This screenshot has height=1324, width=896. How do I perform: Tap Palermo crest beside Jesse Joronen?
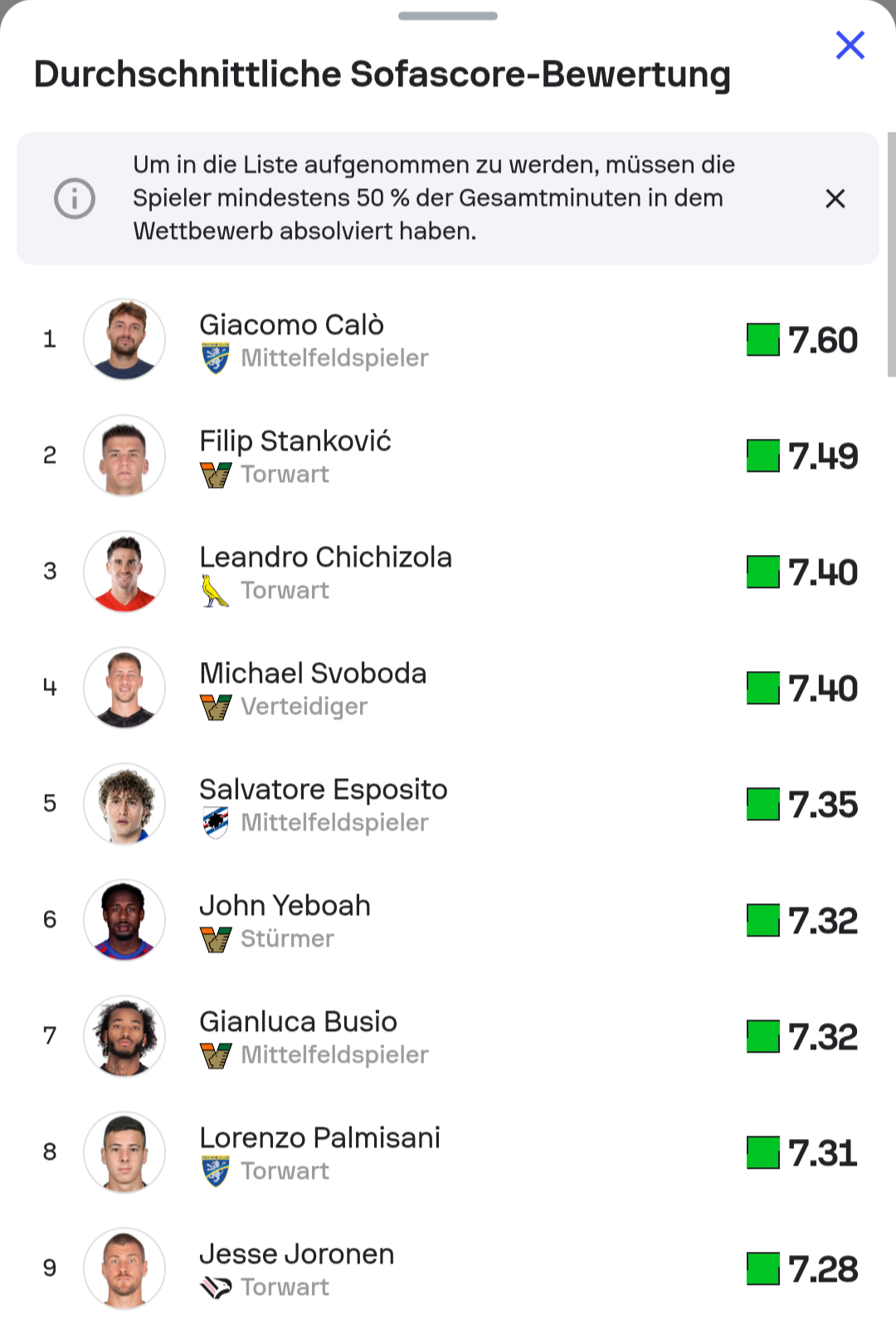[216, 1287]
